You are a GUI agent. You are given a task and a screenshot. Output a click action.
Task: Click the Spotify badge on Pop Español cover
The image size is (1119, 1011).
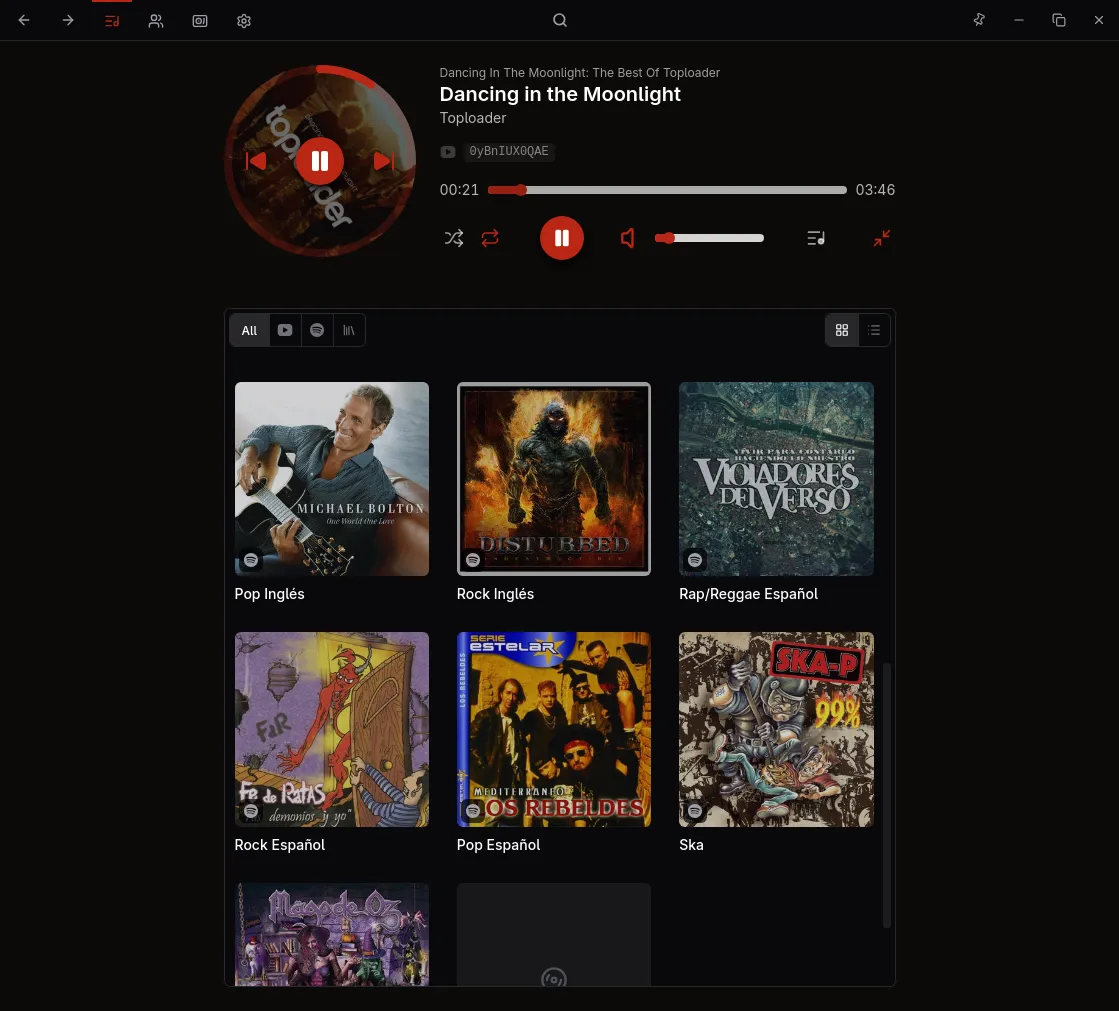click(473, 811)
